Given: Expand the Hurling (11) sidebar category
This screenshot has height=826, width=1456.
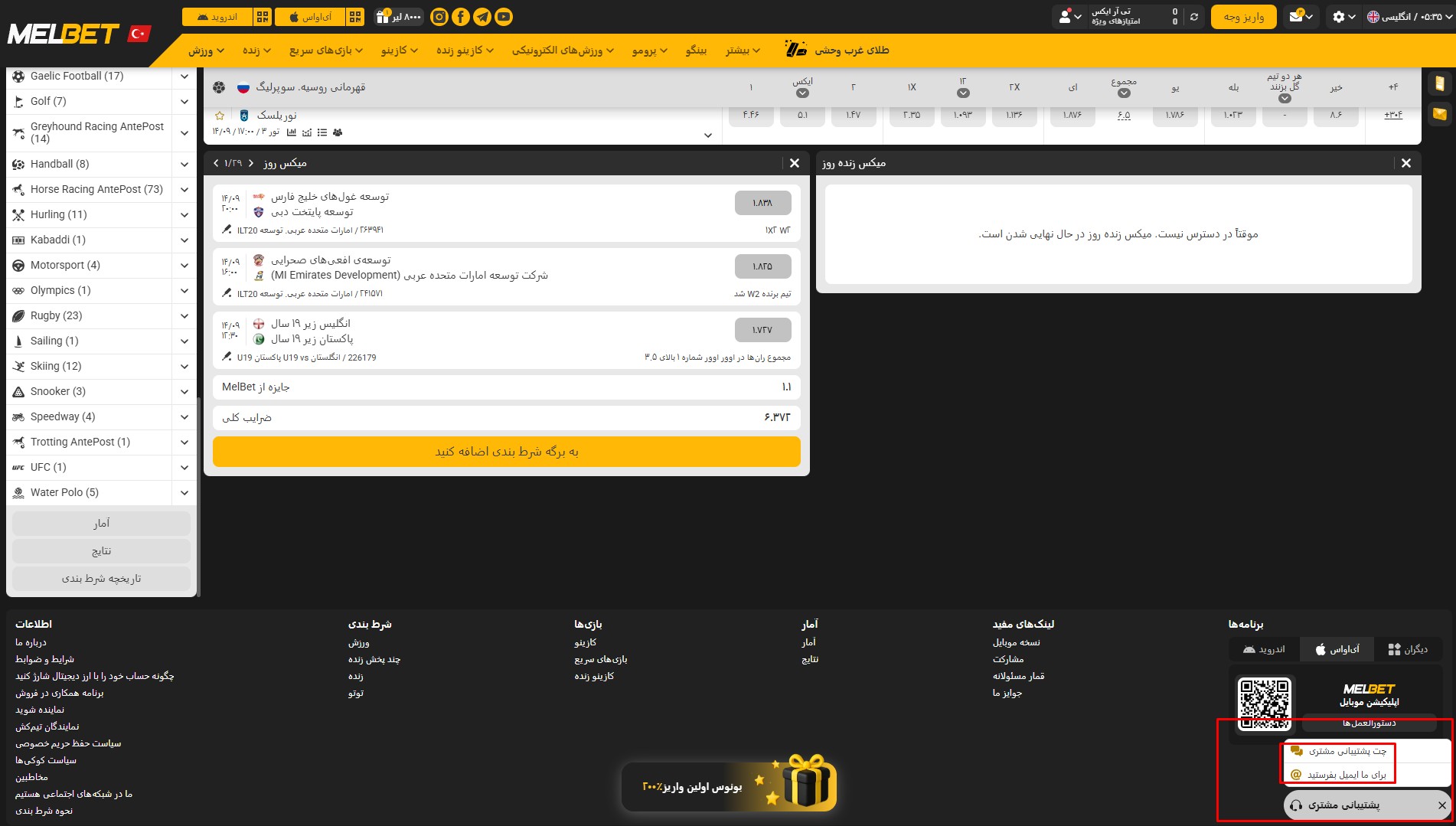Looking at the screenshot, I should [x=184, y=214].
